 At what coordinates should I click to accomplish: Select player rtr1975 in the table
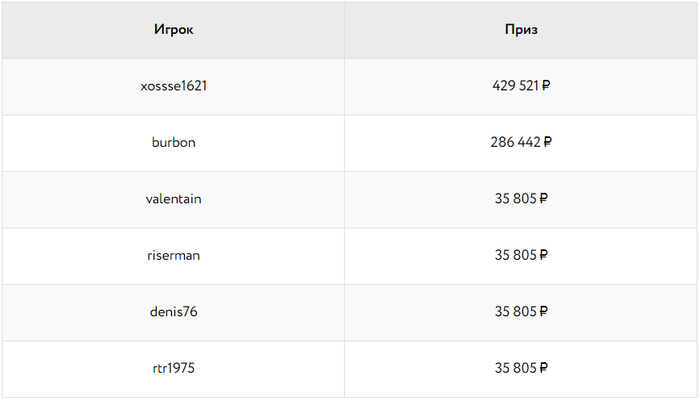(x=173, y=368)
